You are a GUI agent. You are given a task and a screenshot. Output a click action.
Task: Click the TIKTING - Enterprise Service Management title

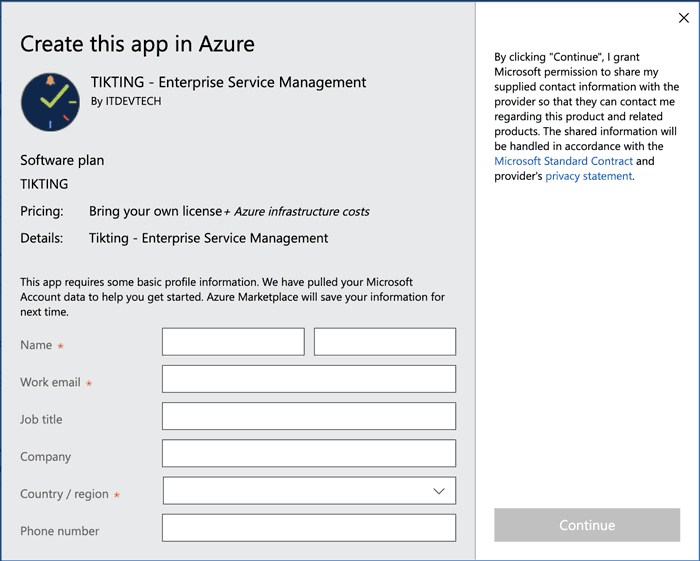(x=229, y=82)
